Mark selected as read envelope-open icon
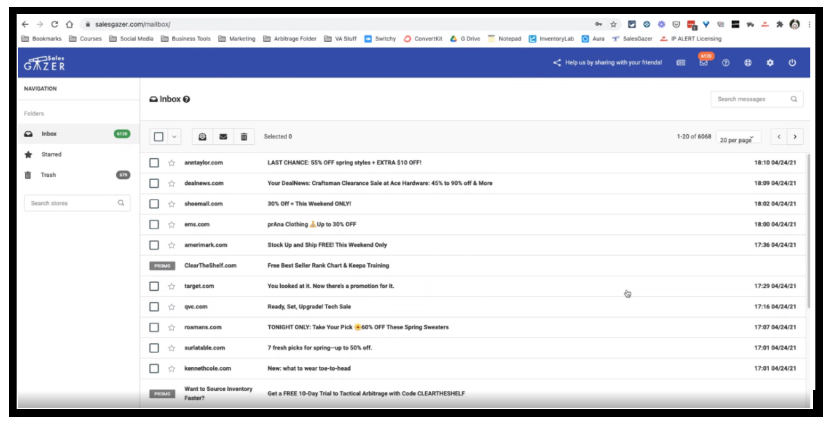The width and height of the screenshot is (830, 428). 202,136
